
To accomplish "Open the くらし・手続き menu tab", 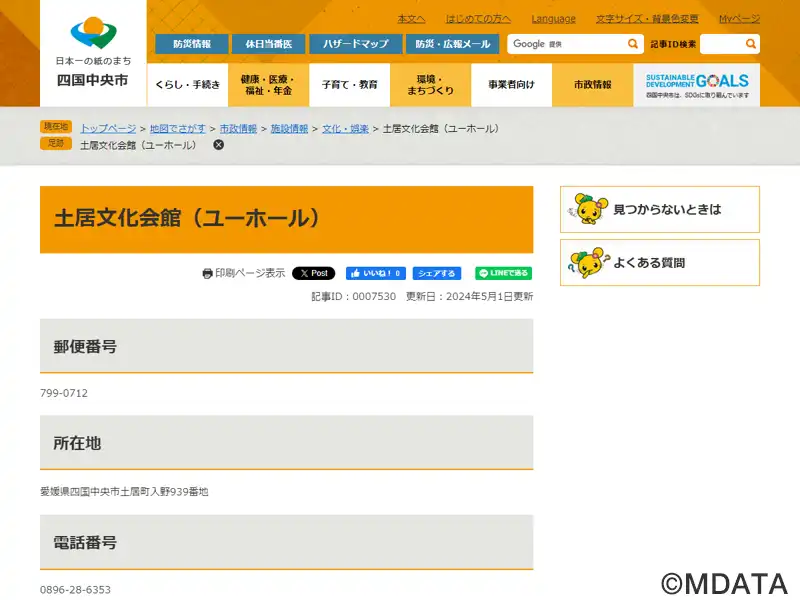I will click(187, 85).
